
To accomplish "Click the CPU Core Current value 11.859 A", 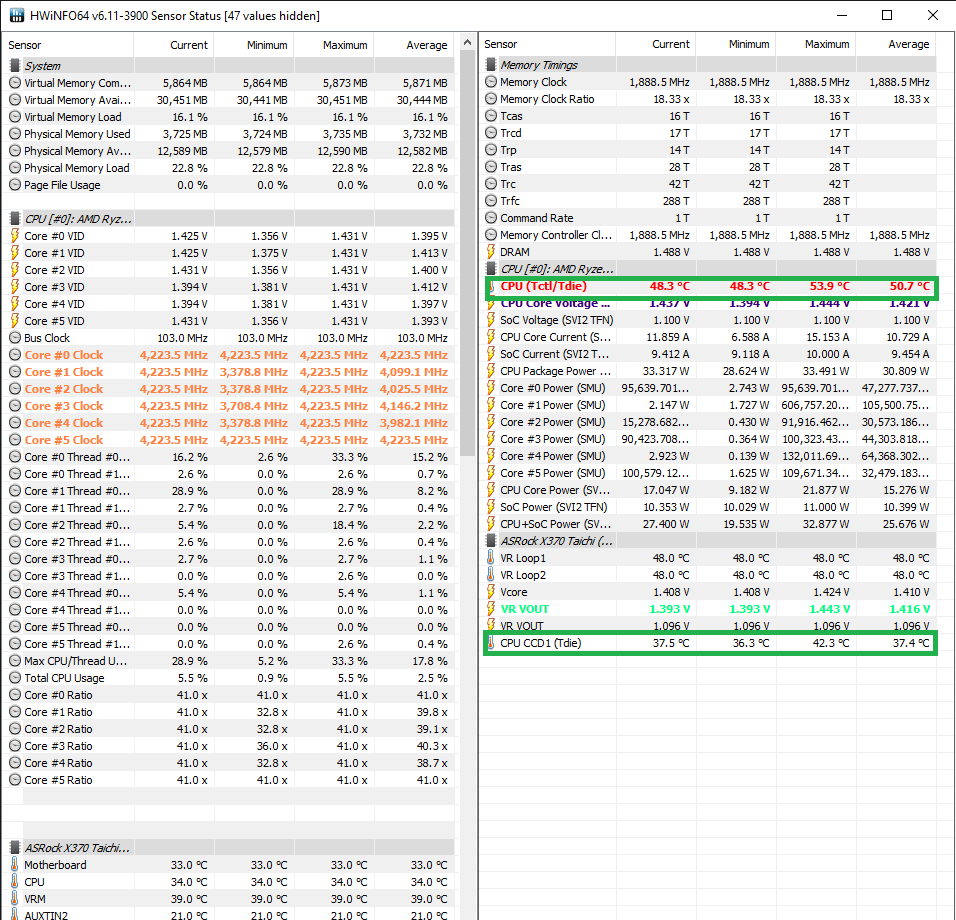I will [x=668, y=337].
